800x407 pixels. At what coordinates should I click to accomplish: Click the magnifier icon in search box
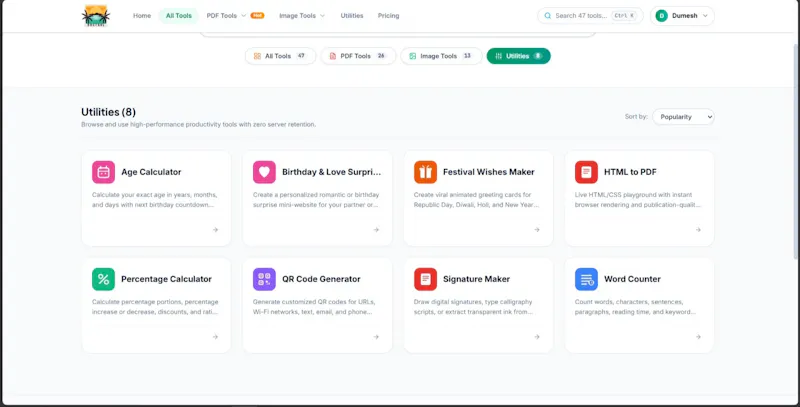547,16
